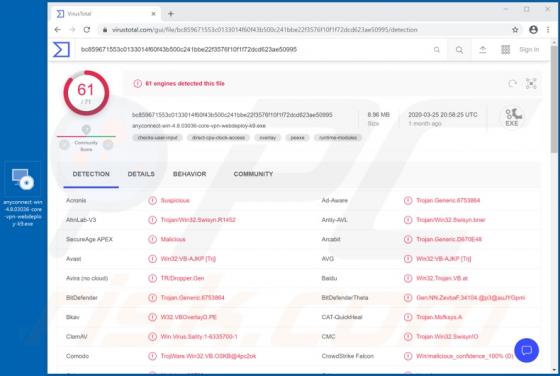Vote community score up icon
Viewport: 560px width, 376px height.
108,145
